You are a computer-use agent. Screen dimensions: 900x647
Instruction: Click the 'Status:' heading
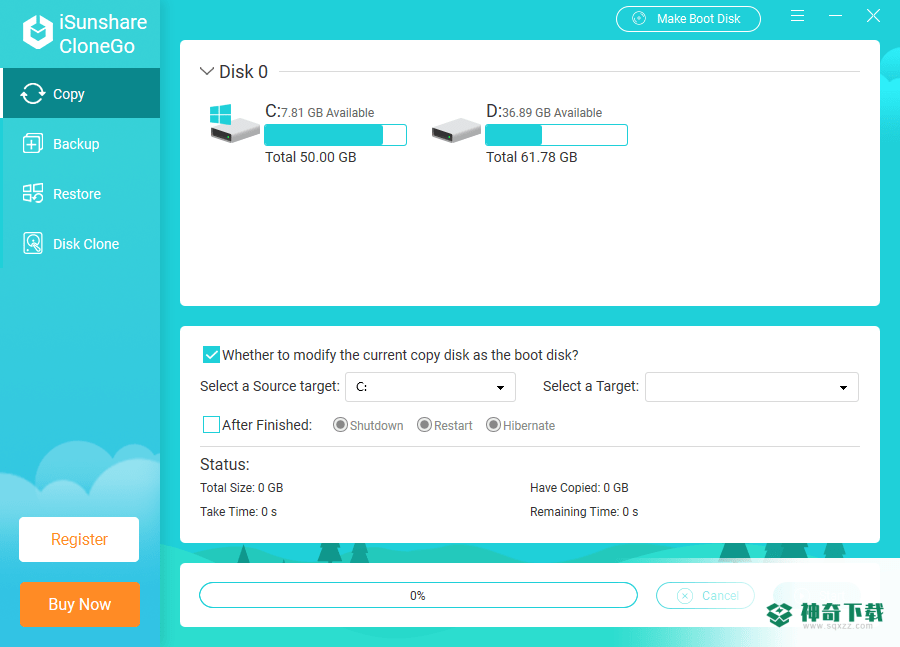(x=224, y=464)
